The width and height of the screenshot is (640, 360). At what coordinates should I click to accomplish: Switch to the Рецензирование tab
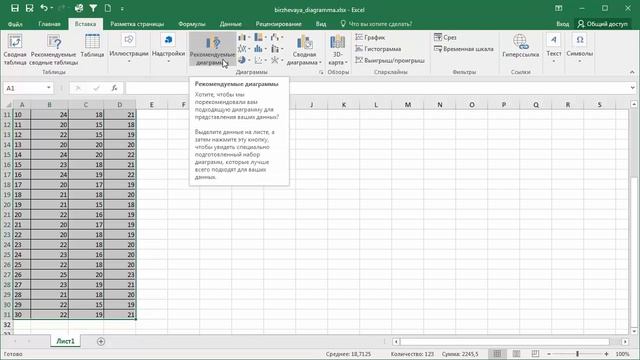click(279, 24)
